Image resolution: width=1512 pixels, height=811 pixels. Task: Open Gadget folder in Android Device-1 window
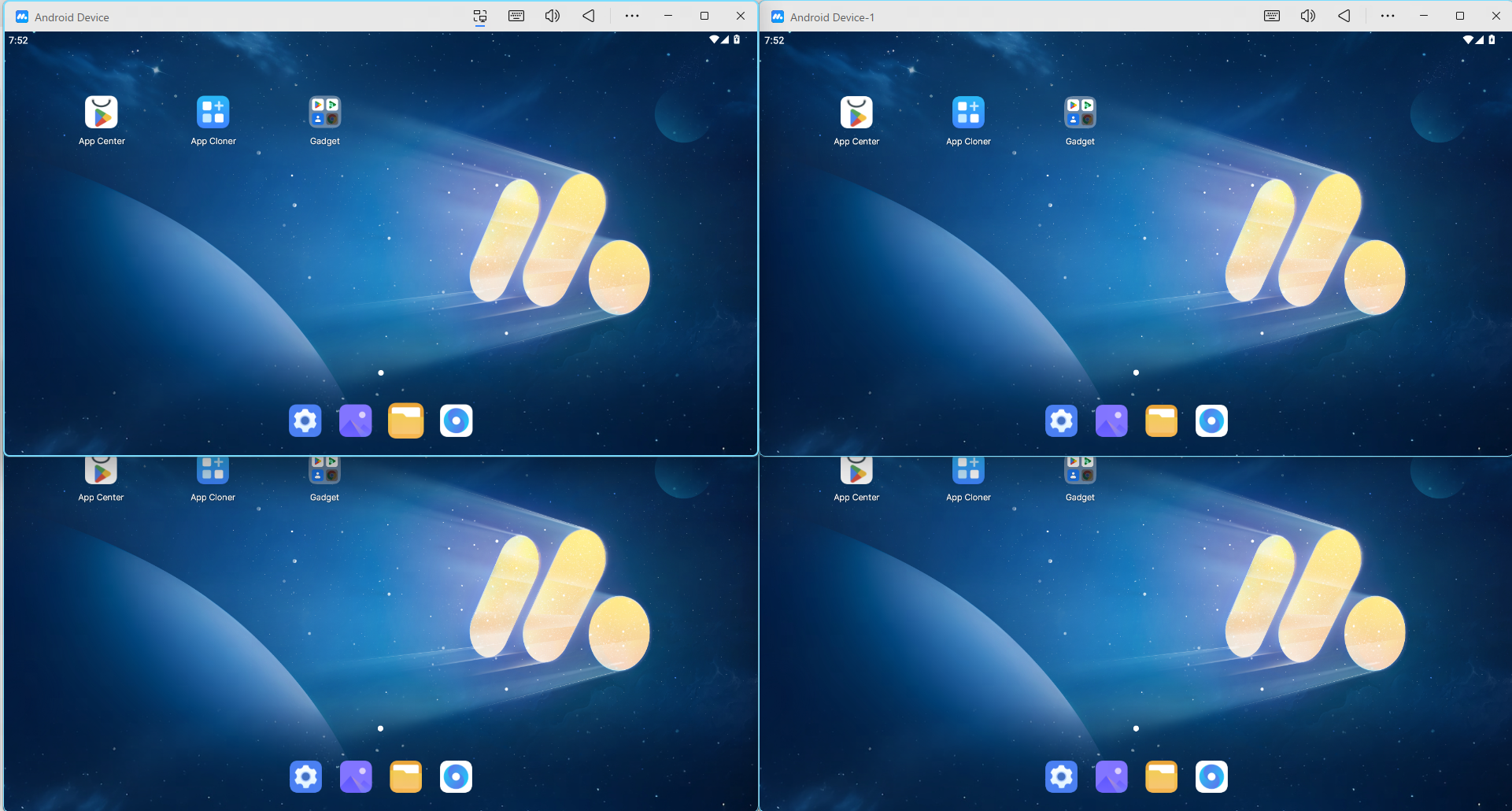click(1081, 113)
